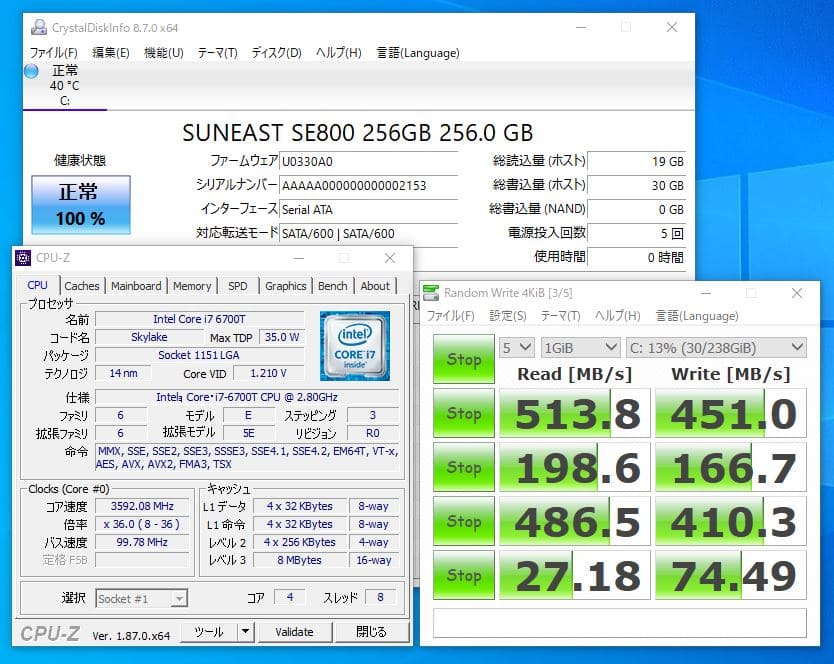The image size is (834, 664).
Task: Click the processor name Intel Core i7 6700T
Action: 199,319
